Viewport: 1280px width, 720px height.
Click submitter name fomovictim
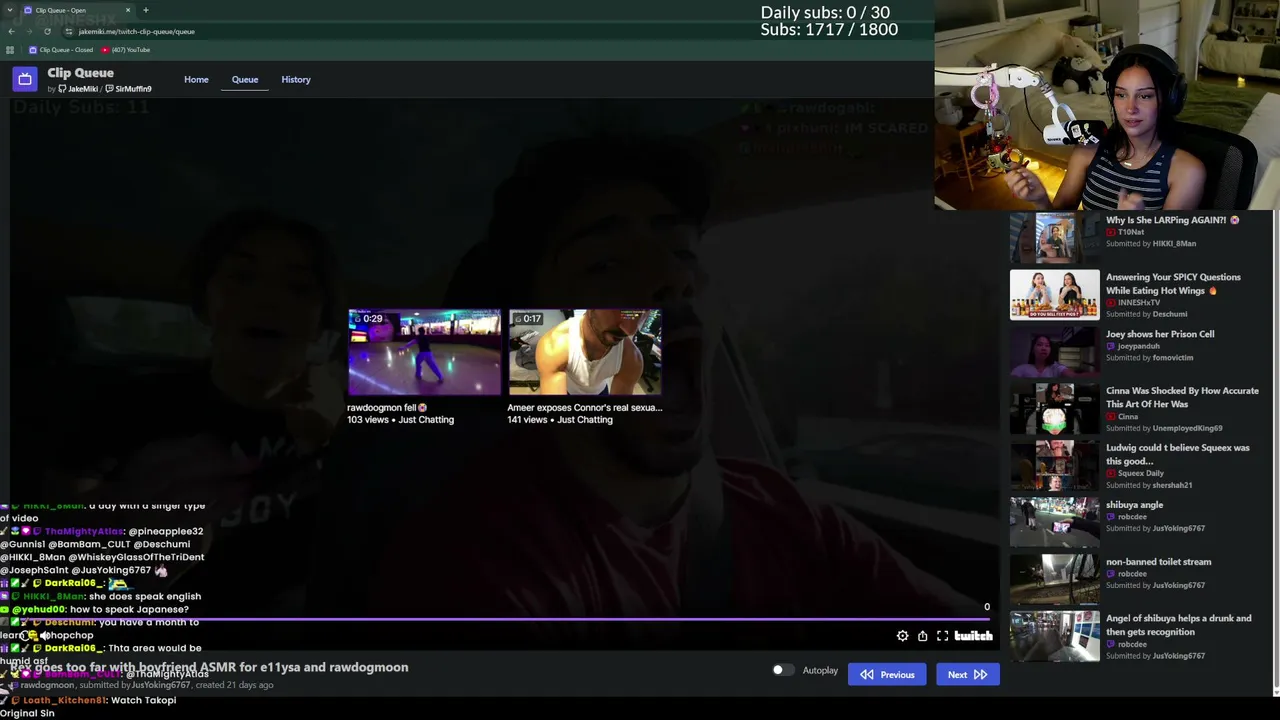point(1173,357)
